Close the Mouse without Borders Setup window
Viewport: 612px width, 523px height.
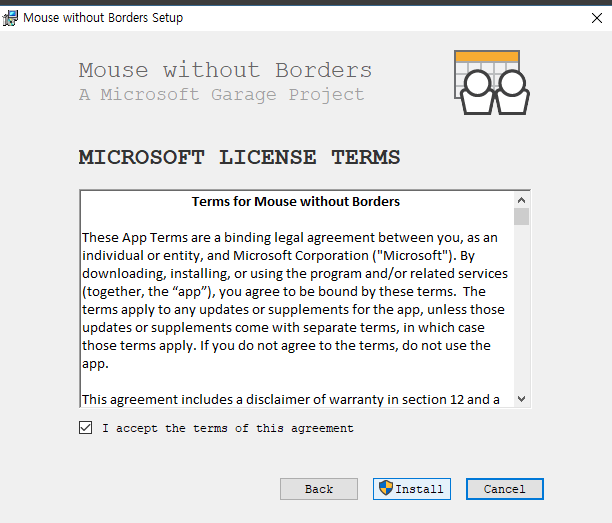click(x=596, y=18)
